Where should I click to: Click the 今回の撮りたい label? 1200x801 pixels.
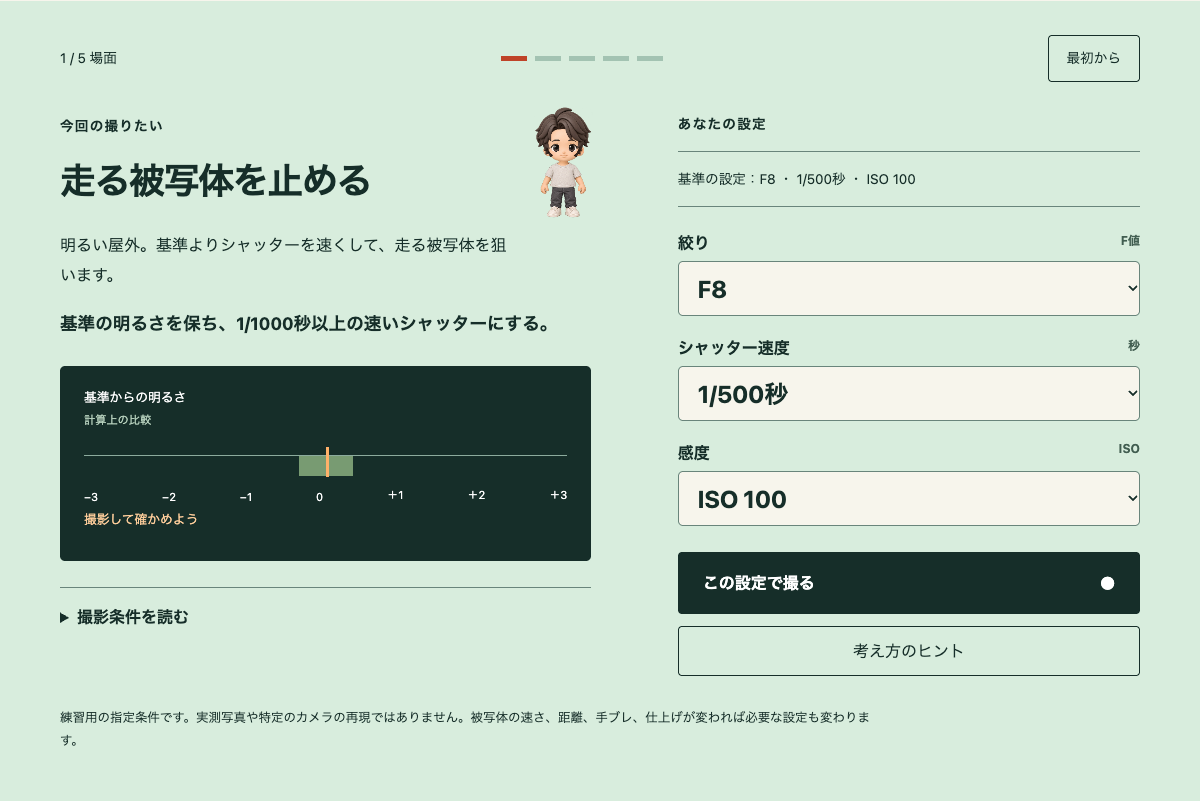tap(111, 126)
